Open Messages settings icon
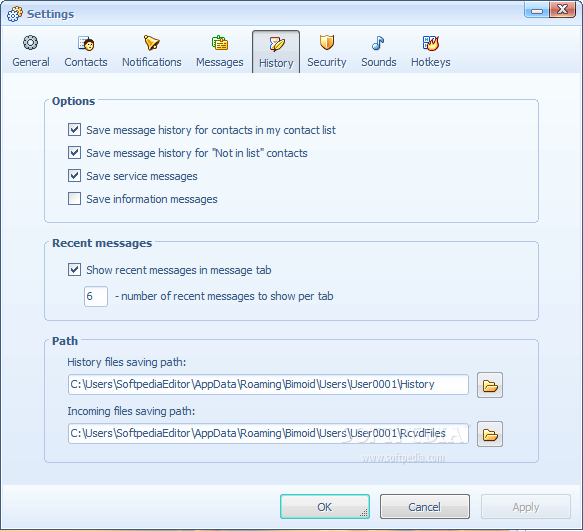The height and width of the screenshot is (531, 583). point(220,43)
